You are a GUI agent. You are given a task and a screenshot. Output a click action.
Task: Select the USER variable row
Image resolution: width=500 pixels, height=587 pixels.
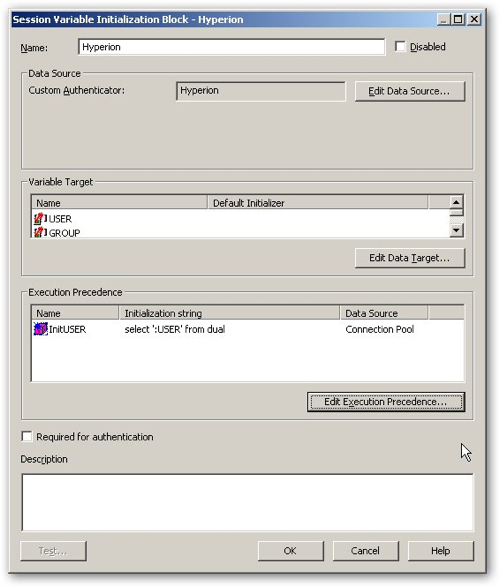click(x=241, y=218)
